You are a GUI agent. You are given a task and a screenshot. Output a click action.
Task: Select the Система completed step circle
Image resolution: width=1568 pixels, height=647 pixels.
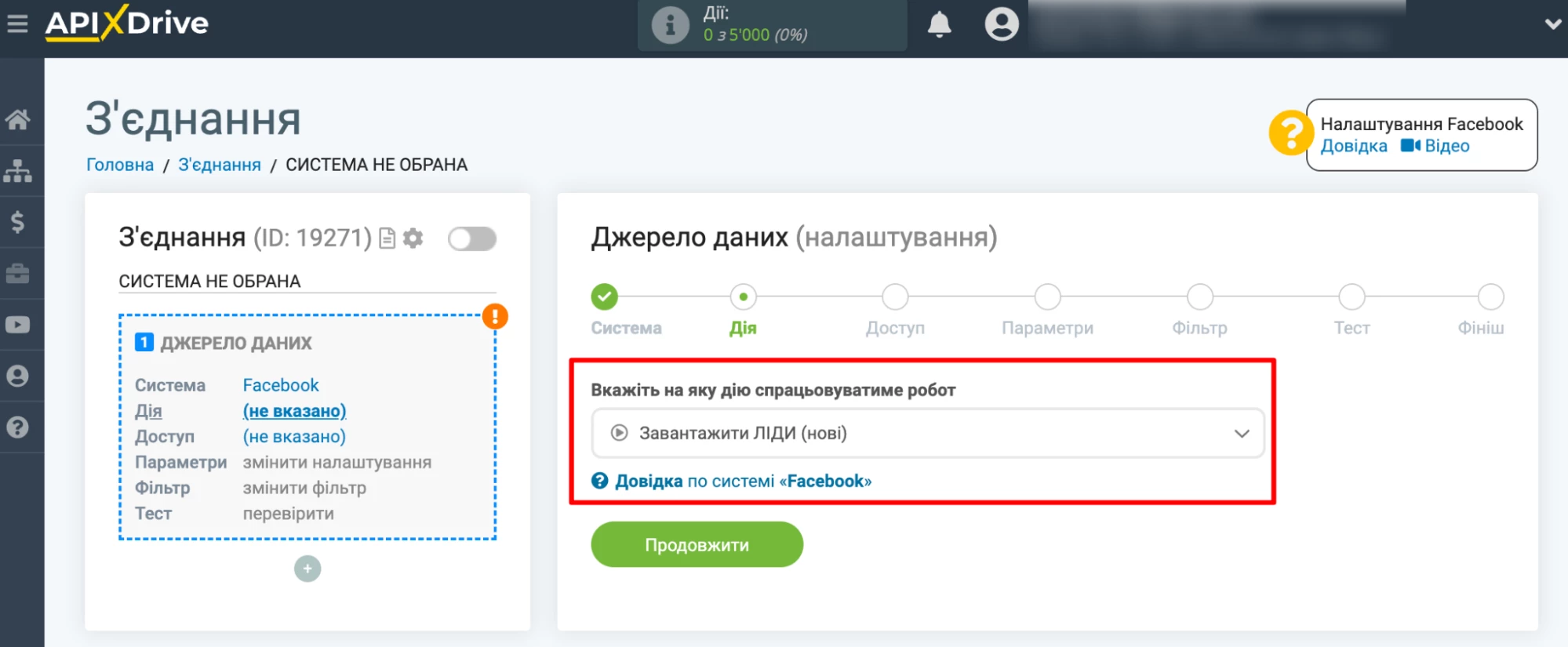604,297
